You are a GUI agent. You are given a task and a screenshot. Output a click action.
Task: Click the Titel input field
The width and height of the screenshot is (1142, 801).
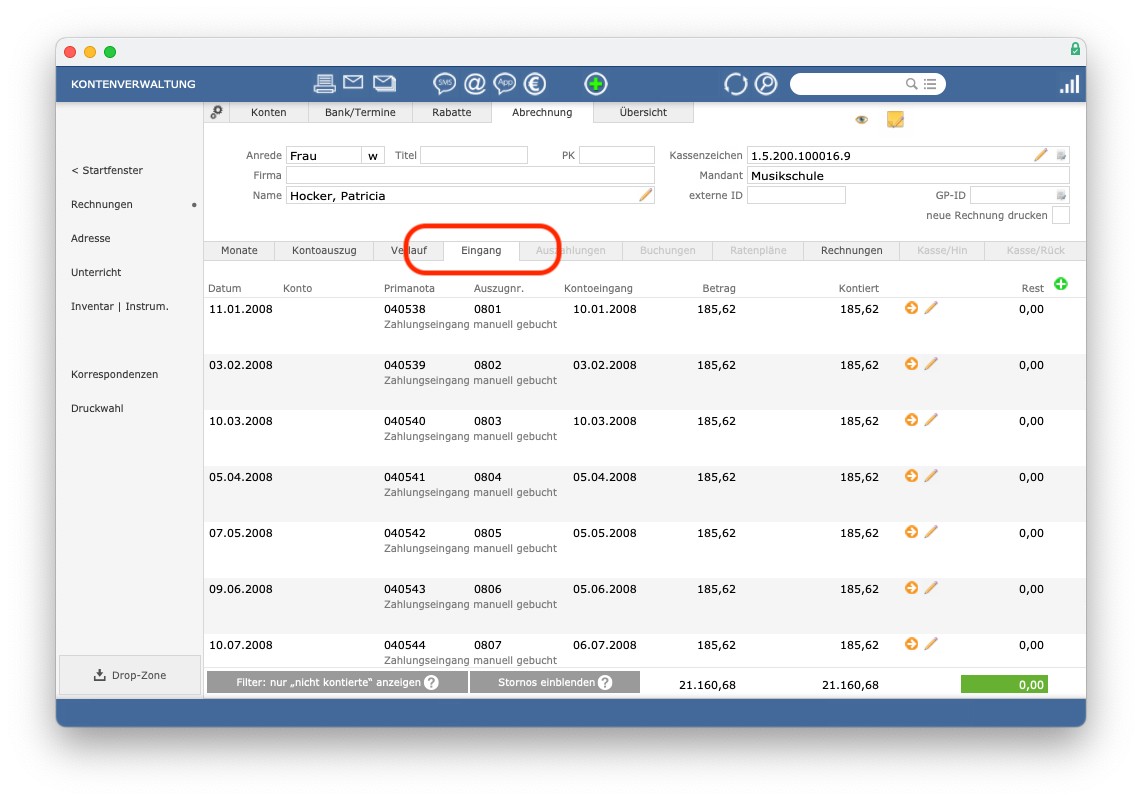(474, 155)
